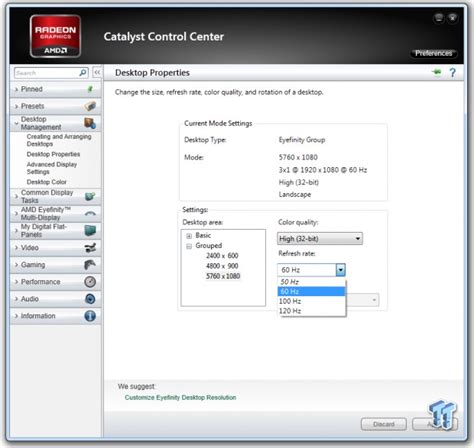The width and height of the screenshot is (474, 448).
Task: Open Desktop Properties in sidebar
Action: (53, 154)
